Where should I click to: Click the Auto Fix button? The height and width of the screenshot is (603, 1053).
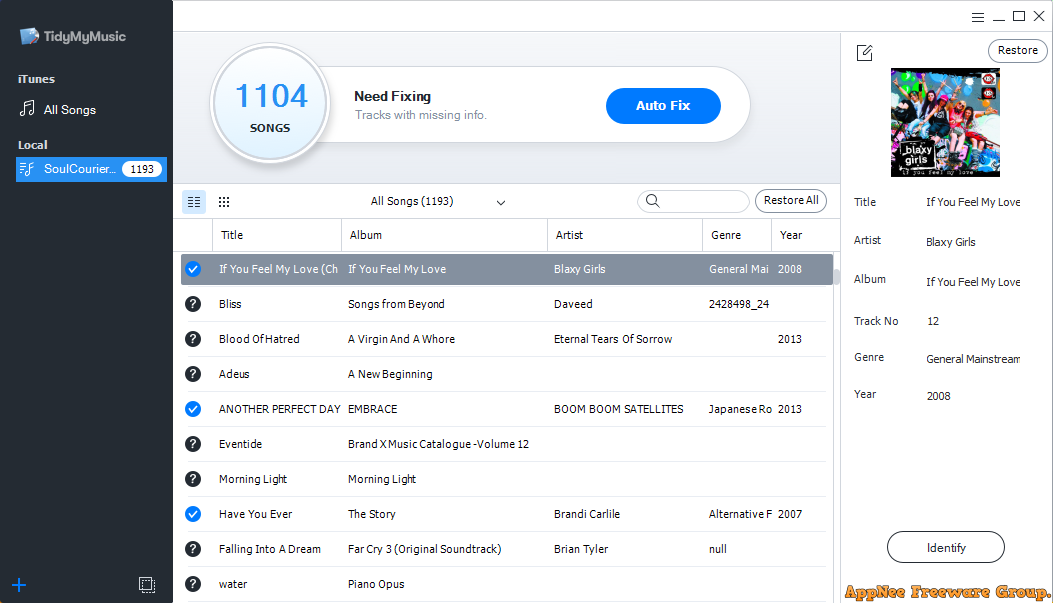click(x=663, y=105)
